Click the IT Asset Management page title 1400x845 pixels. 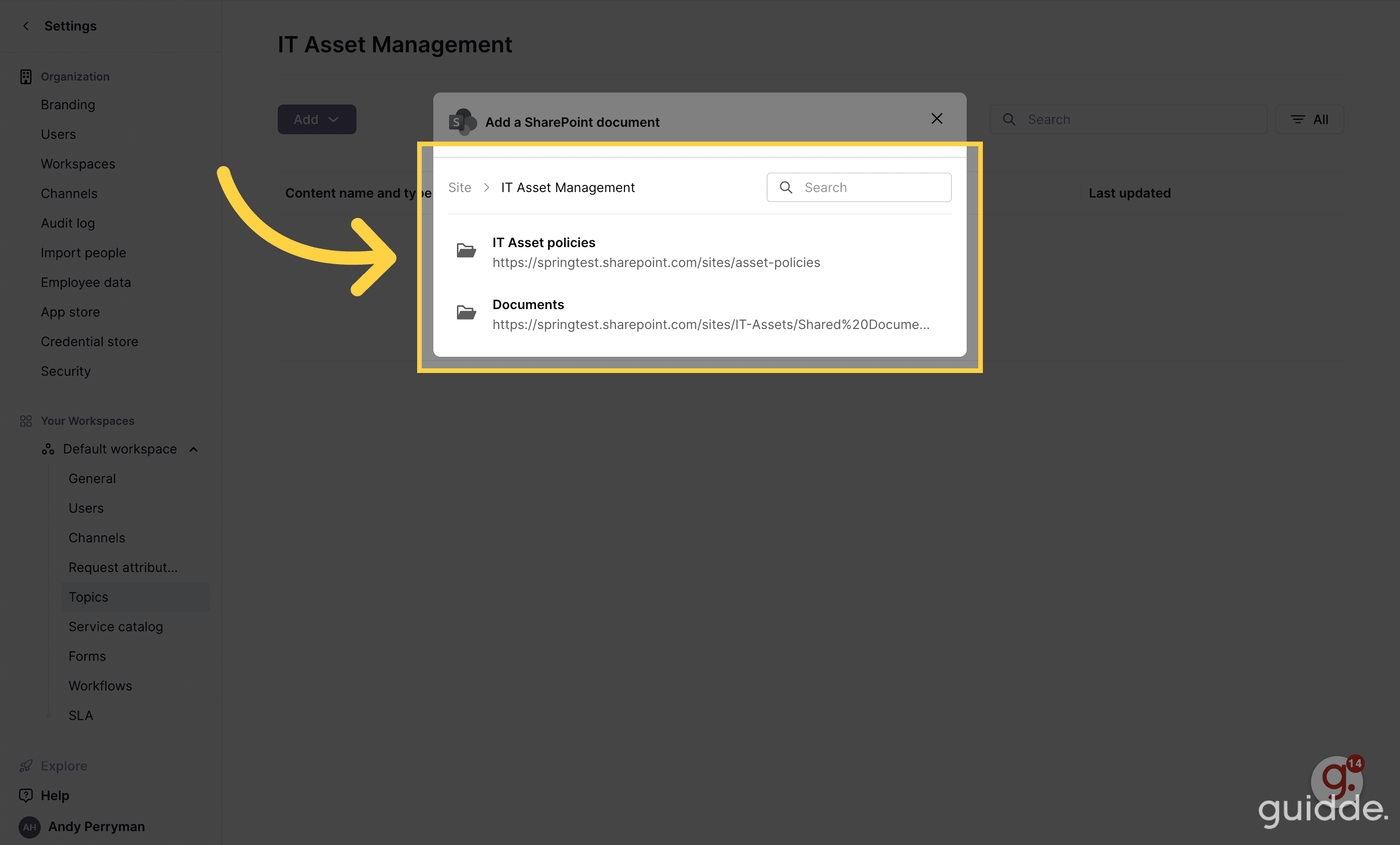click(x=395, y=44)
